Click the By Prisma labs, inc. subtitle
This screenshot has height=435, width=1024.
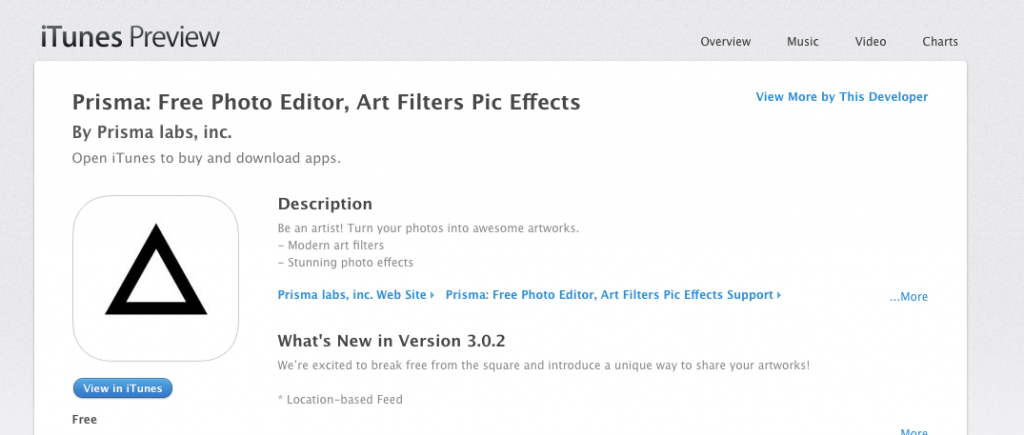tap(152, 133)
